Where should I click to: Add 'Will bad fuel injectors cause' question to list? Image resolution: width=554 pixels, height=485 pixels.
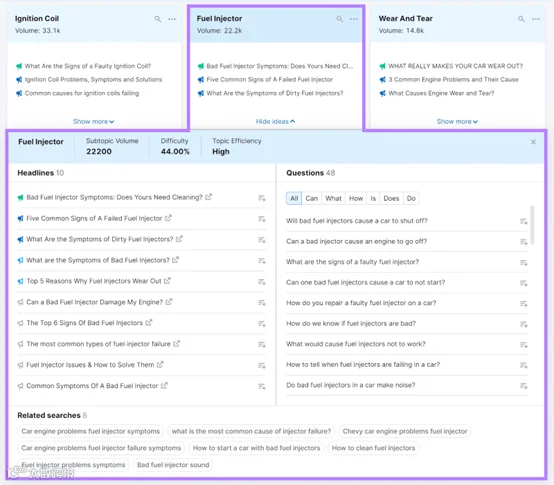click(524, 221)
